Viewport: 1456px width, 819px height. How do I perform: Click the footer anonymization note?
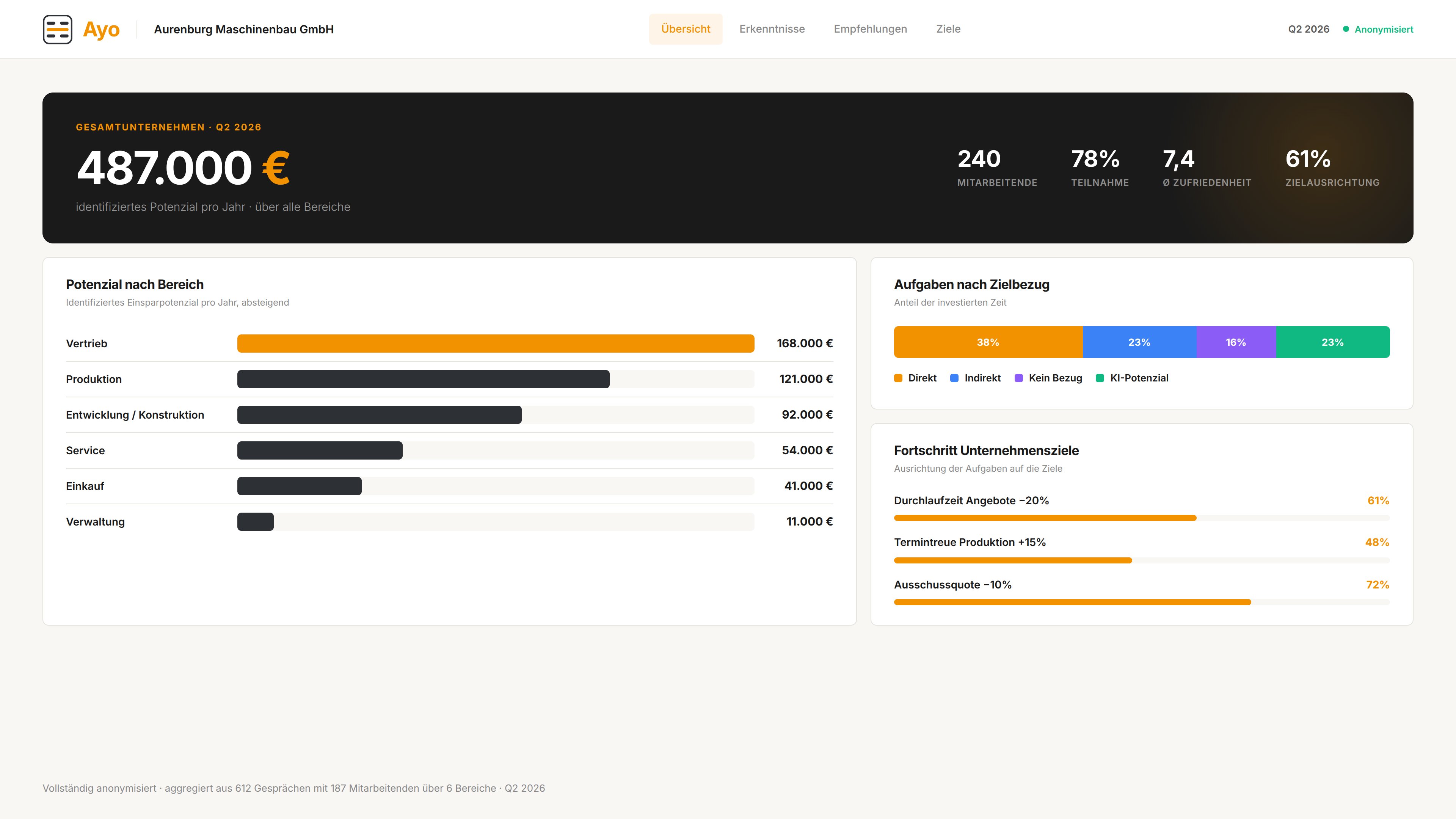click(x=294, y=788)
